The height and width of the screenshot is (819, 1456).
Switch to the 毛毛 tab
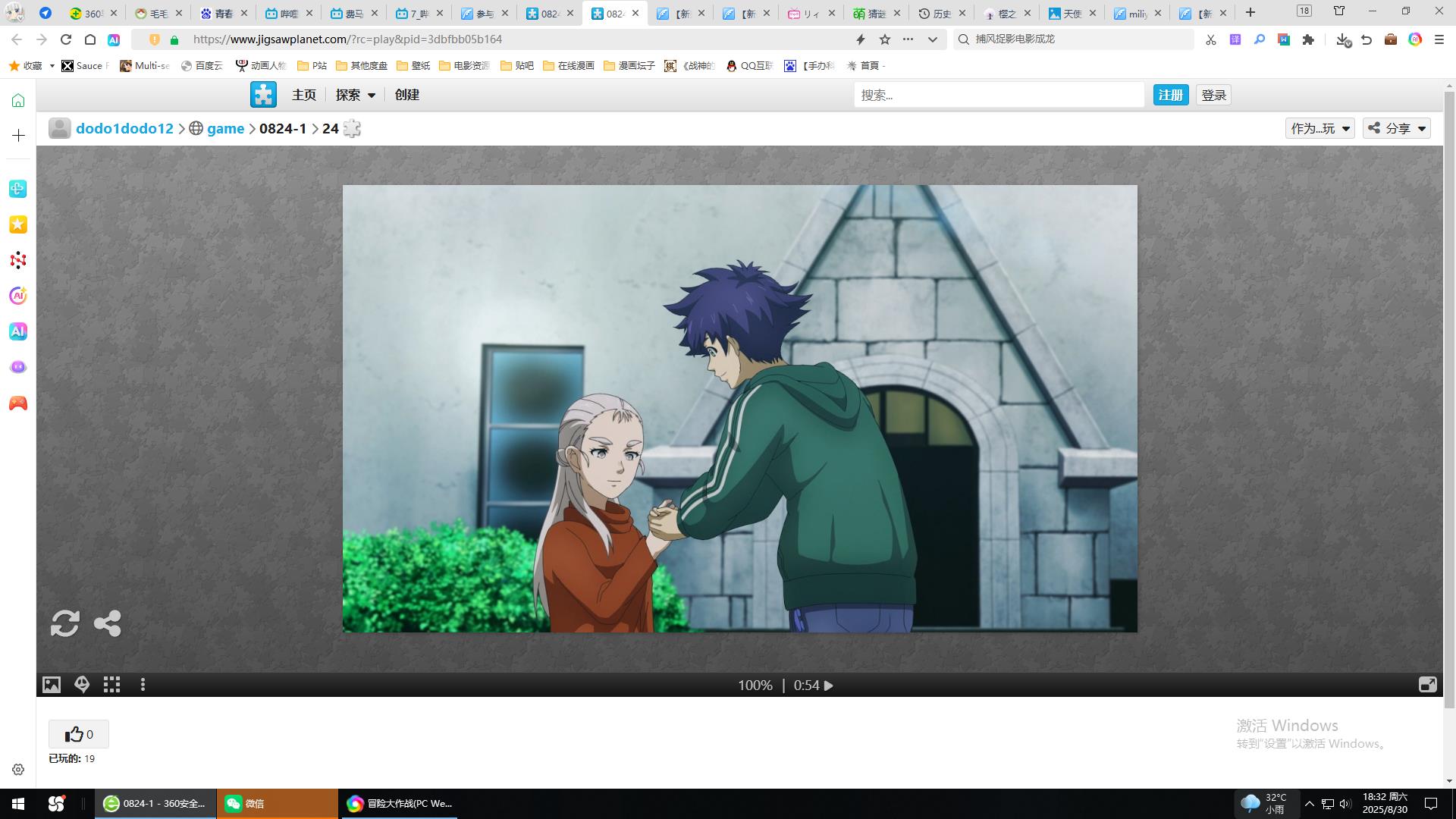[158, 13]
